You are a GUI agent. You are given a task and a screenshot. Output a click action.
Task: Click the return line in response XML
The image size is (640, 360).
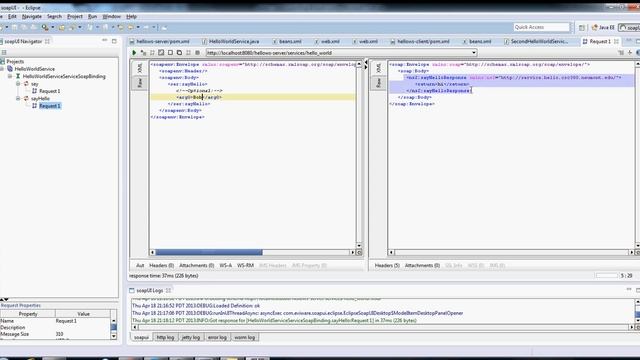442,84
